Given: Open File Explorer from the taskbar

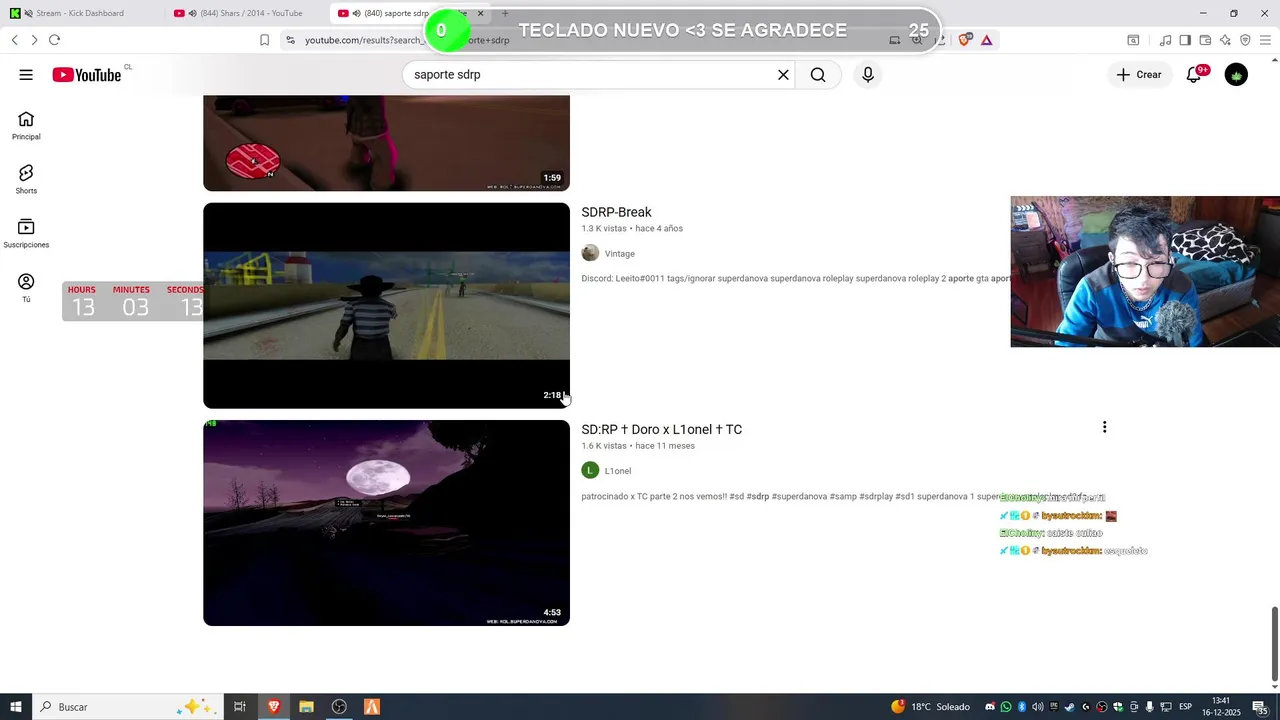Looking at the screenshot, I should tap(306, 707).
